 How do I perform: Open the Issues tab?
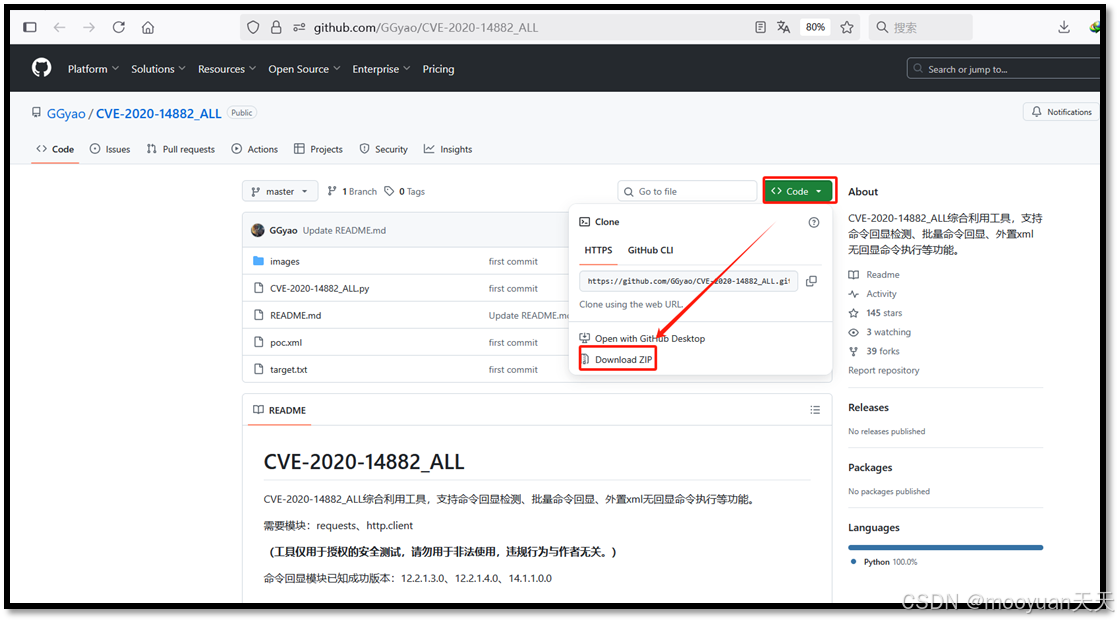tap(110, 149)
